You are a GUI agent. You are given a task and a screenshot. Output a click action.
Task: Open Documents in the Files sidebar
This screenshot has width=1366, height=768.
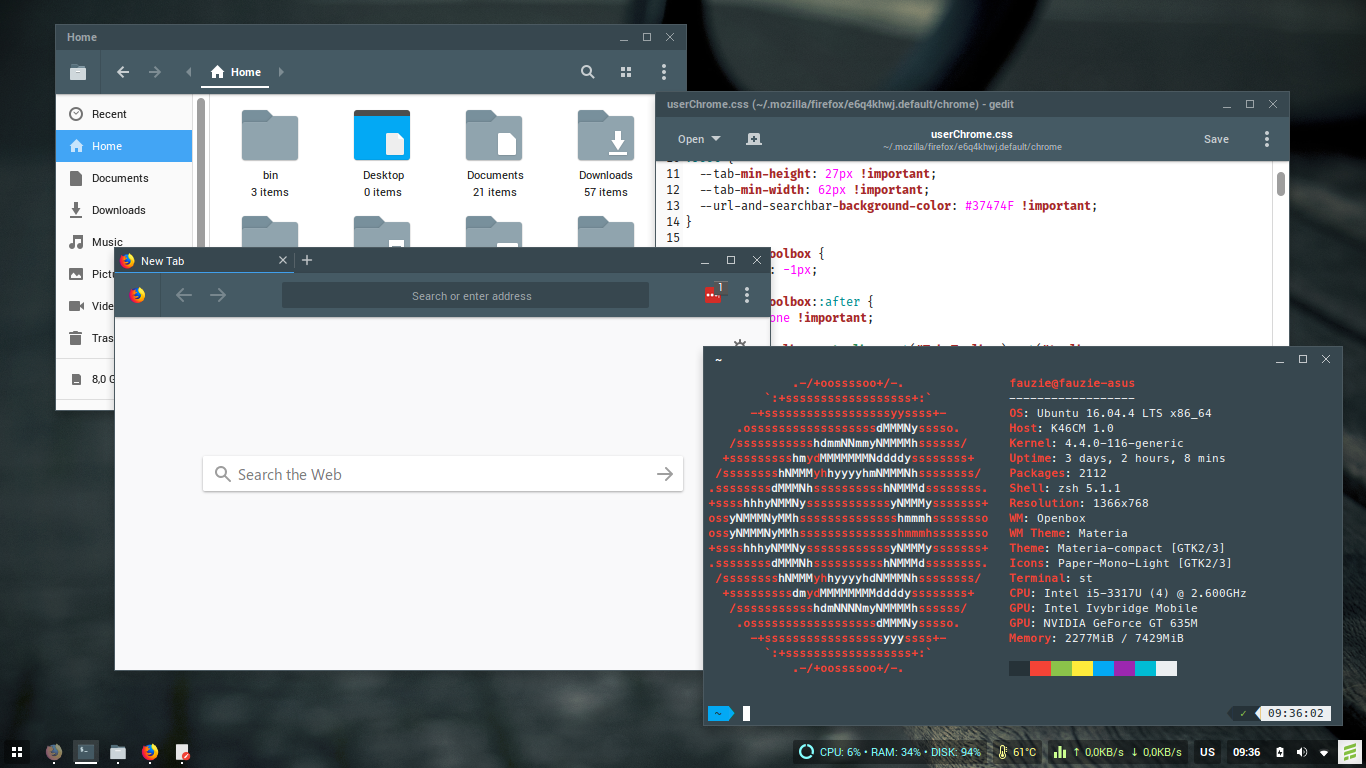(x=124, y=178)
